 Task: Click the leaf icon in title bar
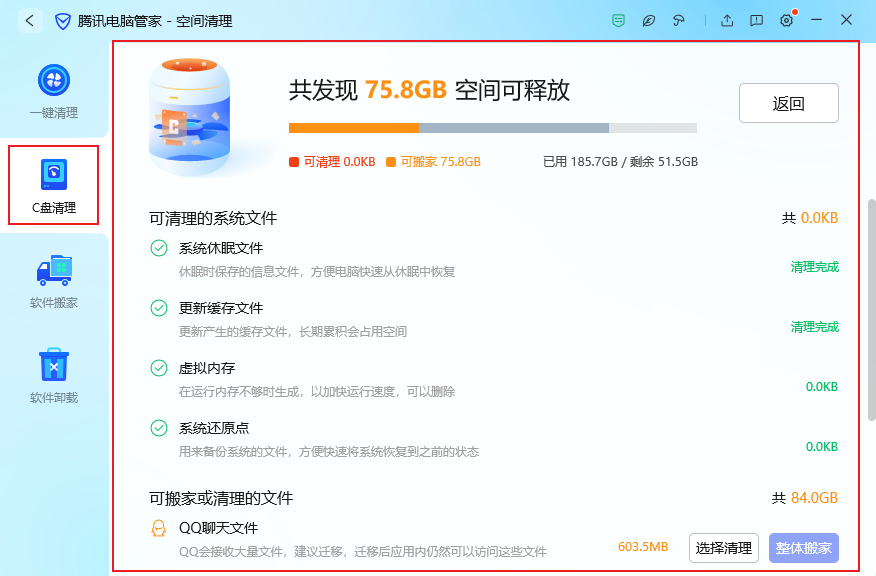pos(649,21)
